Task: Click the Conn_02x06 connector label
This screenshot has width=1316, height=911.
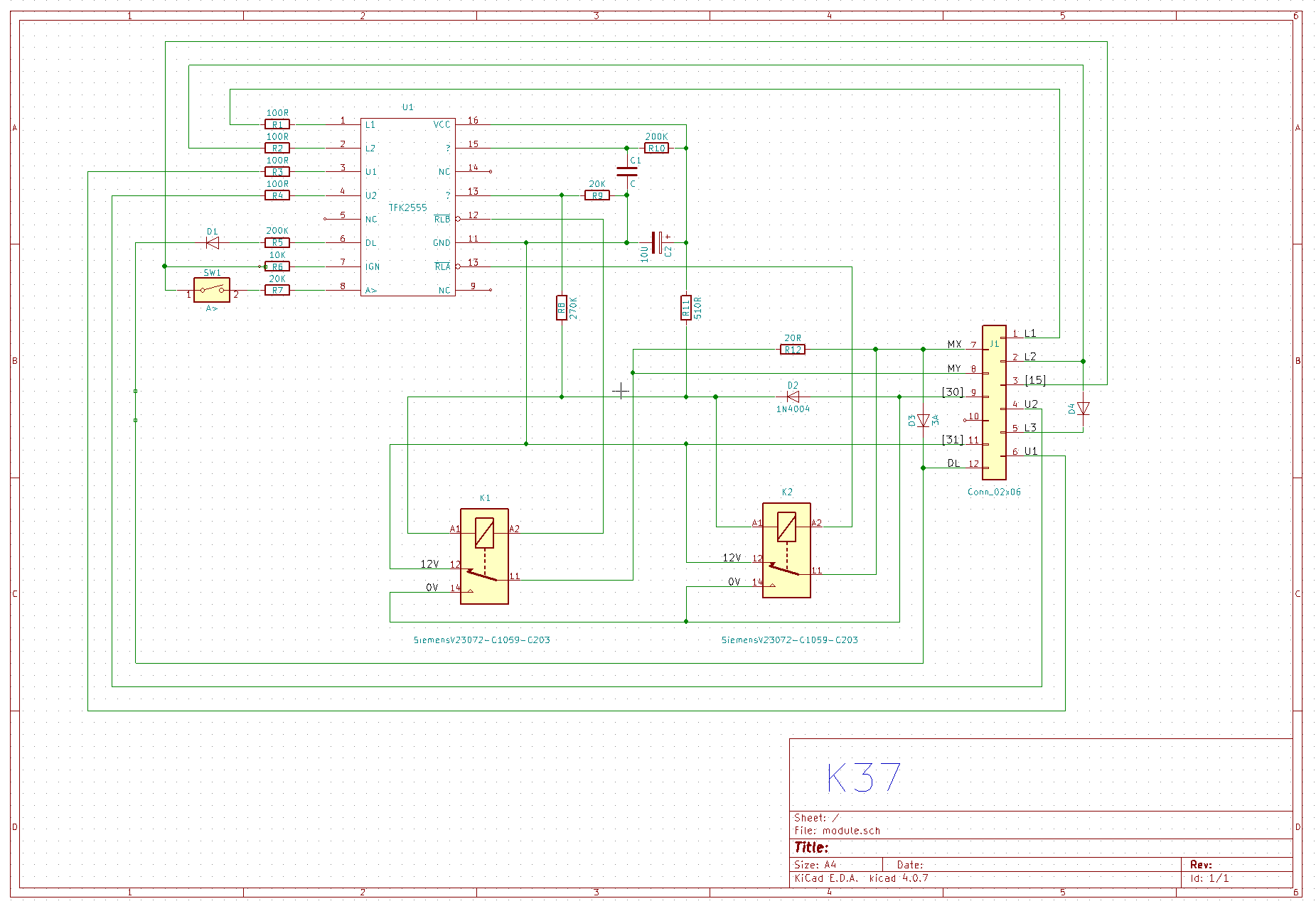Action: [x=994, y=492]
